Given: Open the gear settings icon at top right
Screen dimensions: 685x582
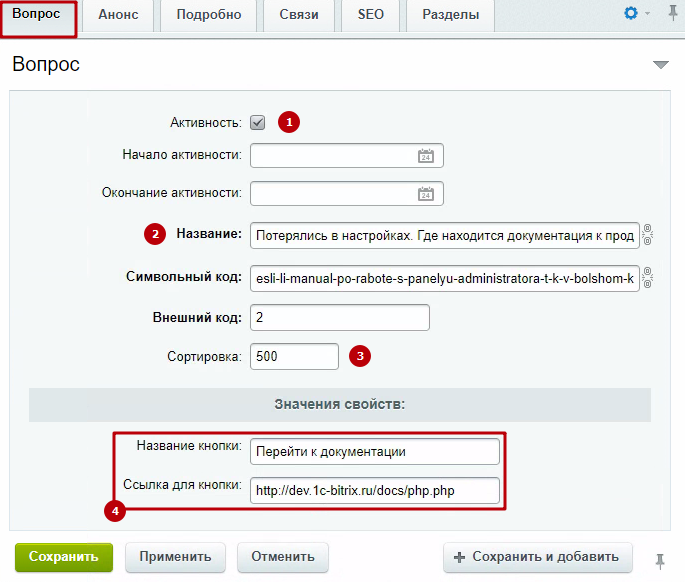Looking at the screenshot, I should click(x=630, y=13).
